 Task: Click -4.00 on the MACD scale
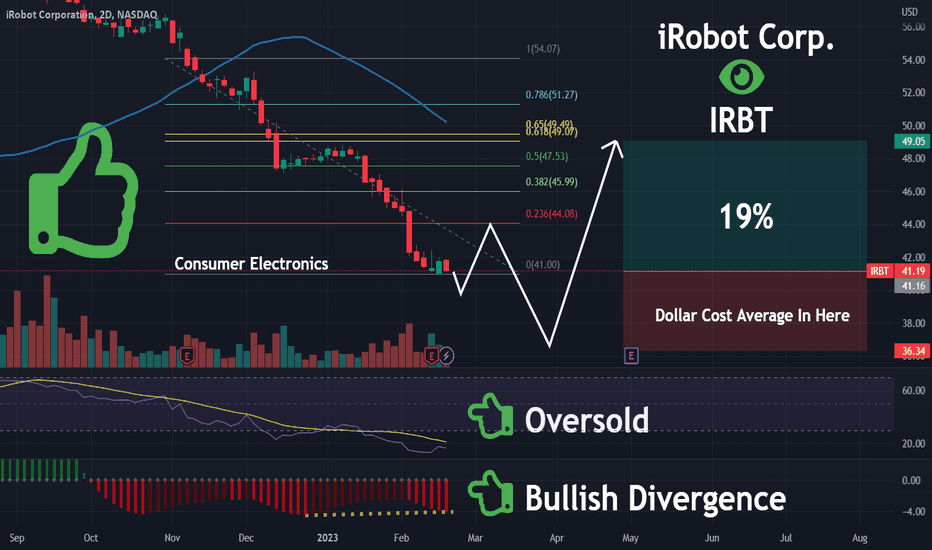tap(914, 511)
